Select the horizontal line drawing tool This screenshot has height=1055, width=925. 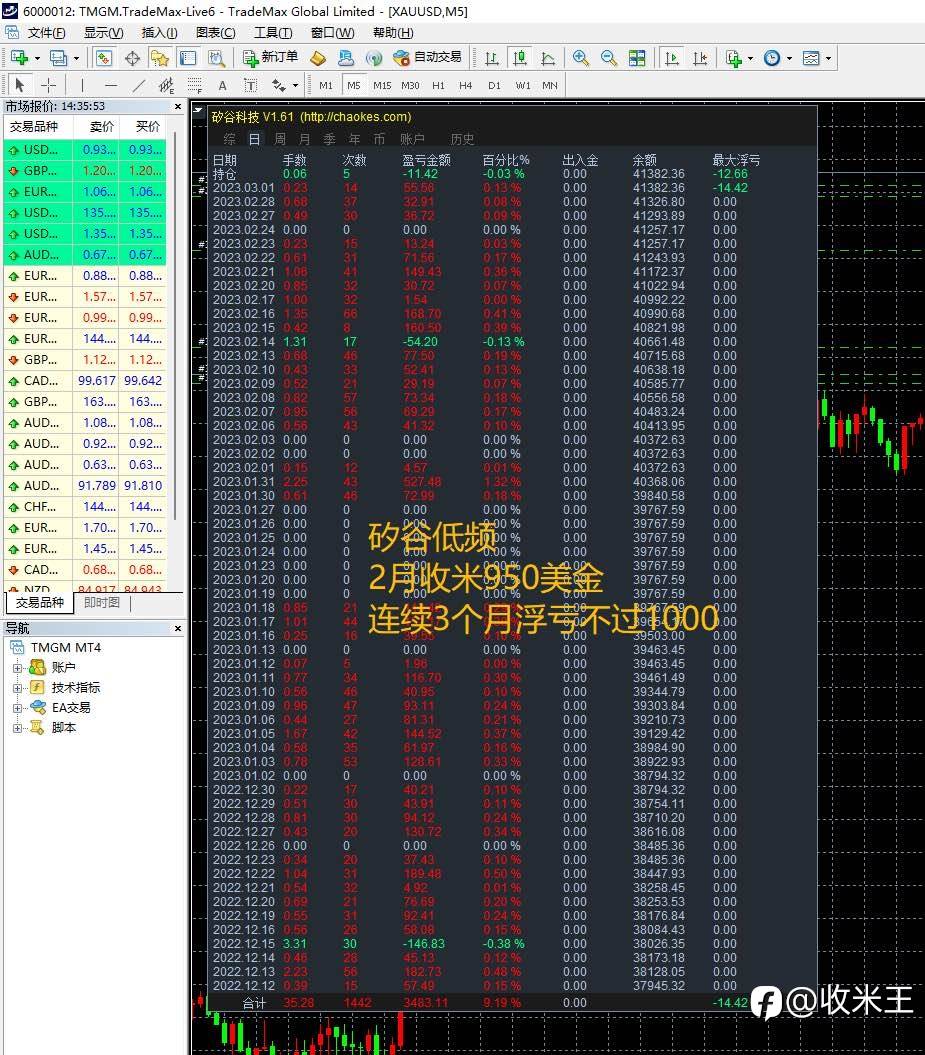tap(111, 85)
